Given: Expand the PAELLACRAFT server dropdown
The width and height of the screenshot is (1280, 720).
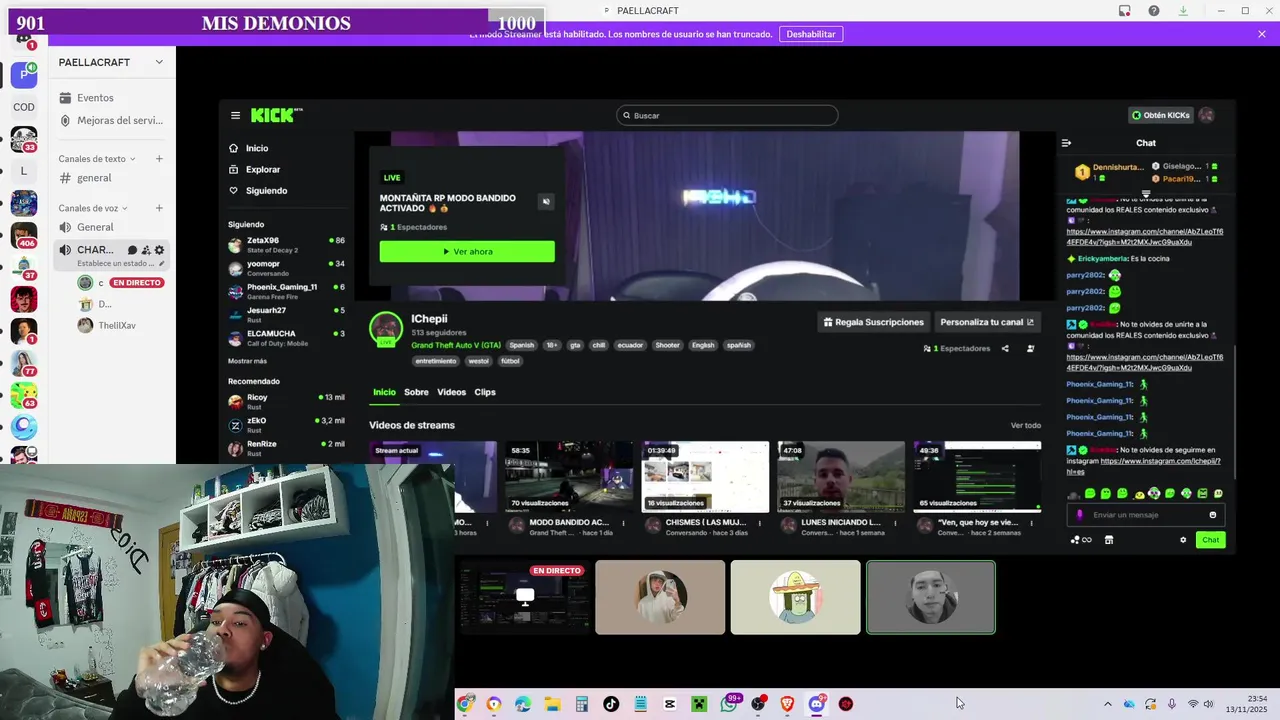Looking at the screenshot, I should click(159, 62).
